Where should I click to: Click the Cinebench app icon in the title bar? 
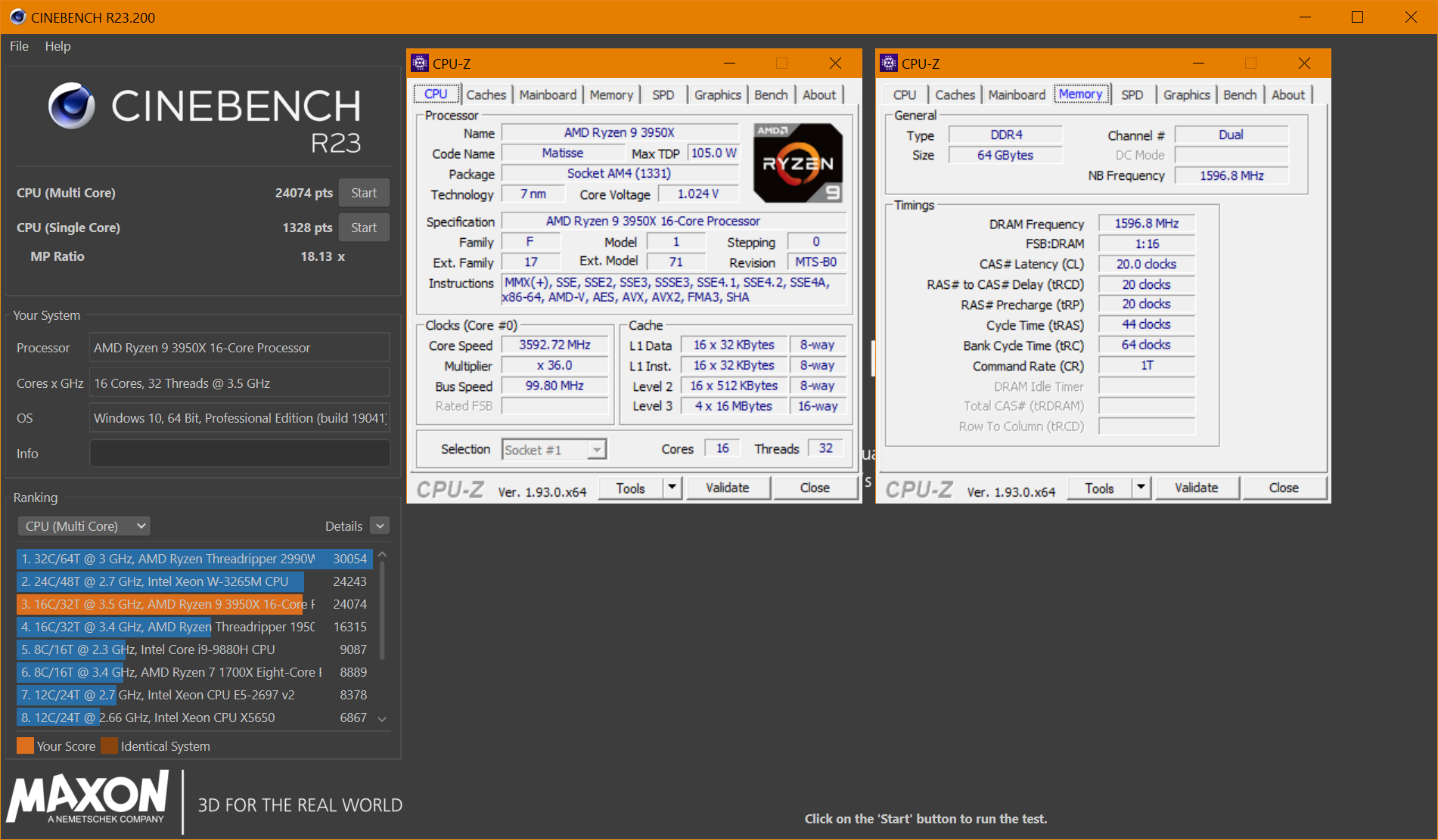[17, 17]
